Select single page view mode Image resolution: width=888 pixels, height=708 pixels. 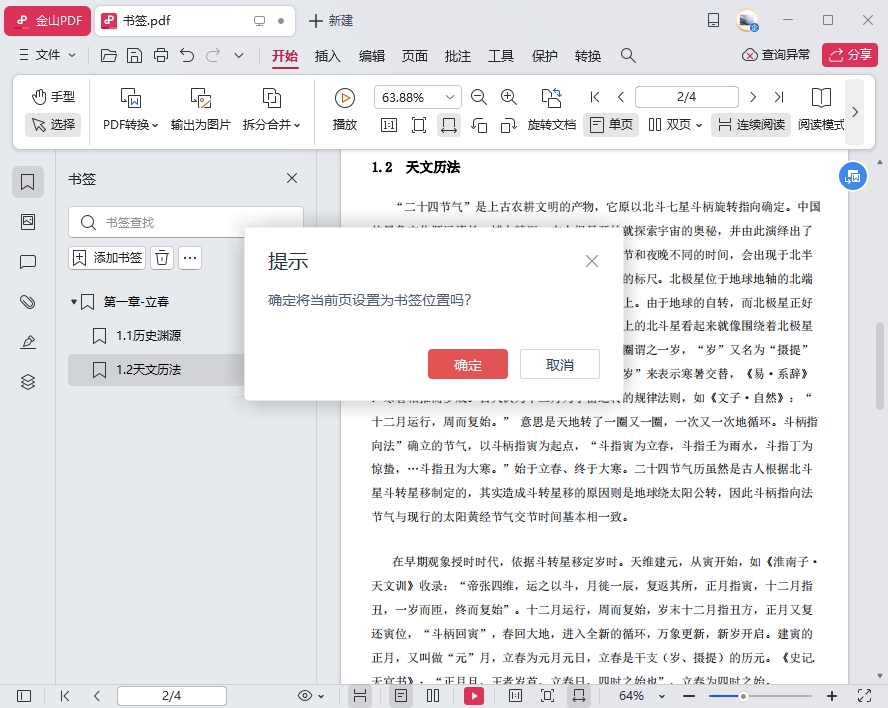coord(610,125)
